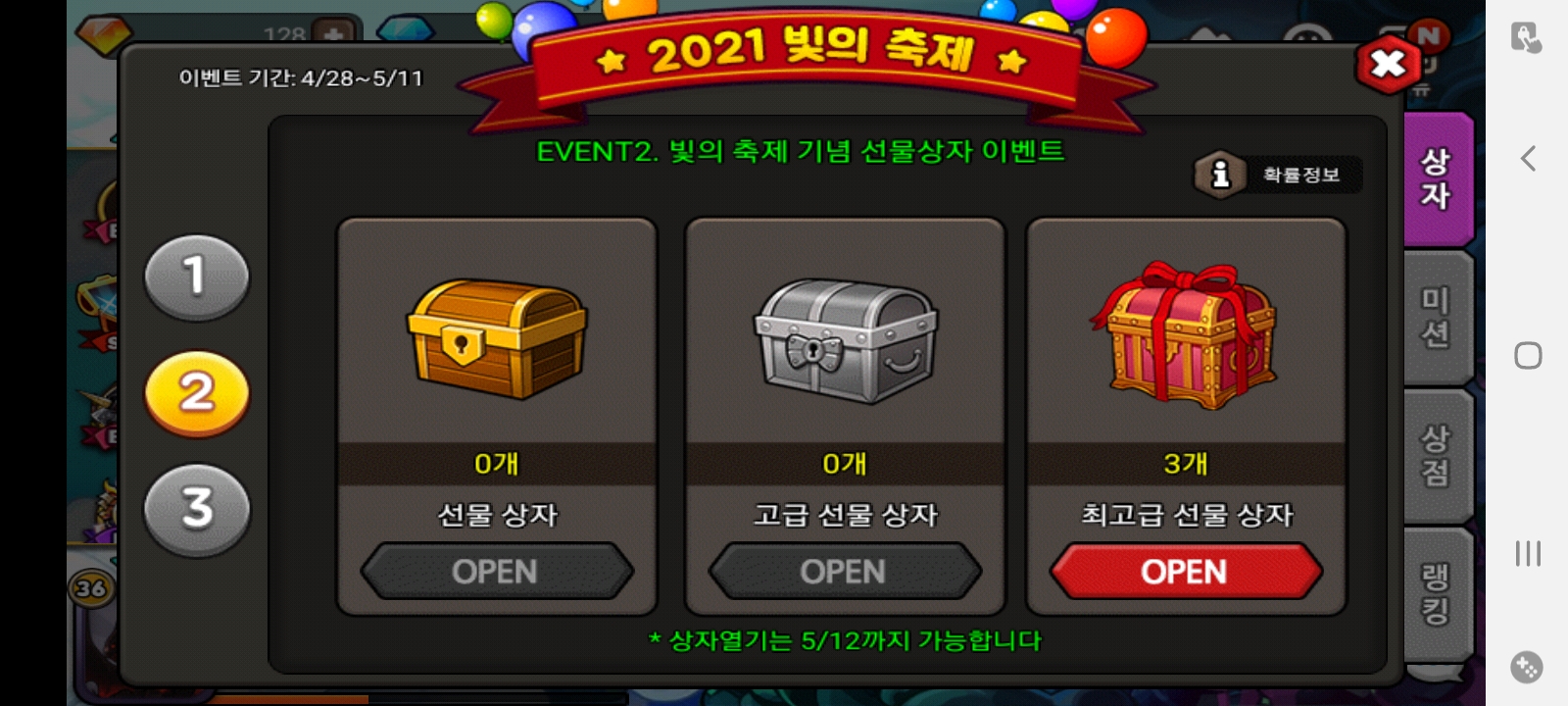The width and height of the screenshot is (1568, 706).
Task: Open the 상점 side tab
Action: pos(1438,456)
